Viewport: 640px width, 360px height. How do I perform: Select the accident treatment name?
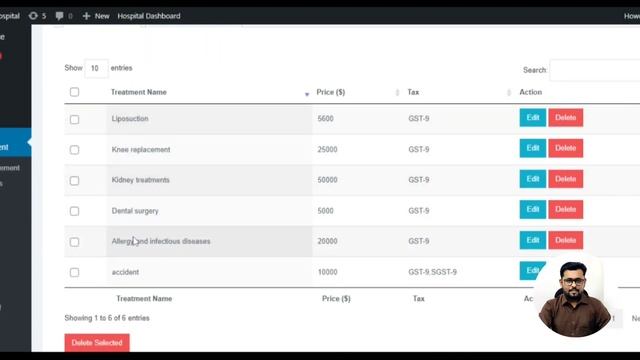pyautogui.click(x=125, y=272)
